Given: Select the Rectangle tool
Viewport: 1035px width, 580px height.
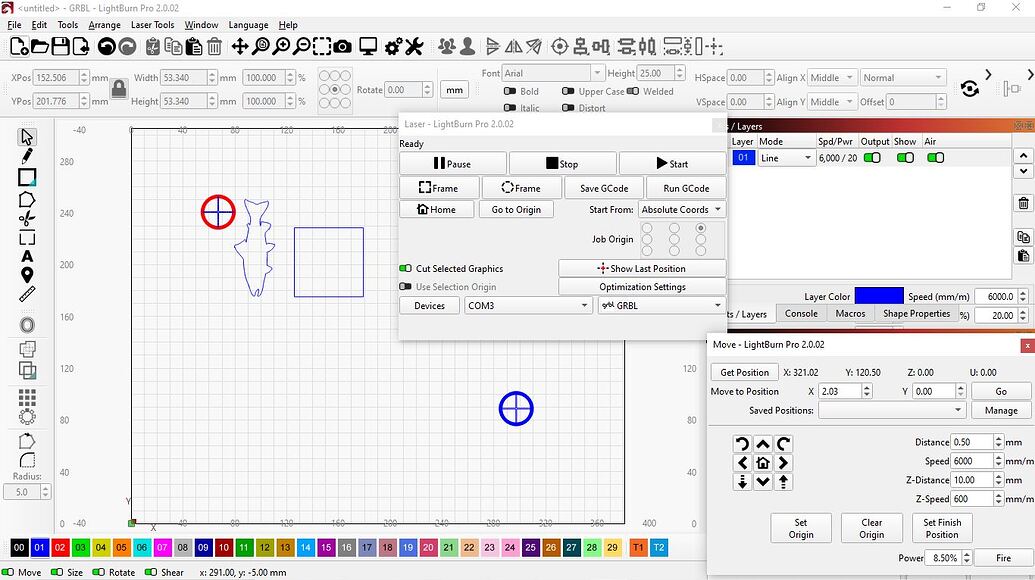Looking at the screenshot, I should point(27,177).
